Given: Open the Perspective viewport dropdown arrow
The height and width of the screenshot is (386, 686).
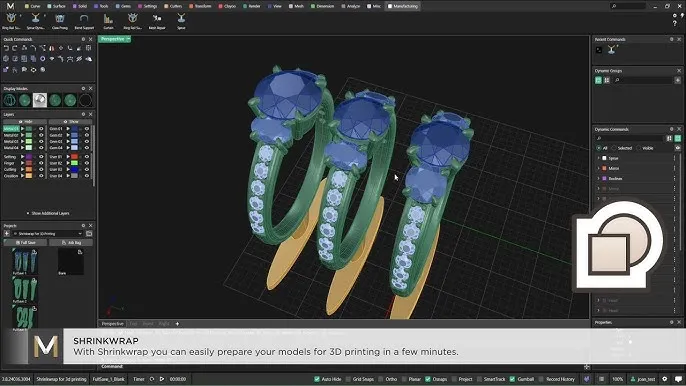Looking at the screenshot, I should point(128,39).
